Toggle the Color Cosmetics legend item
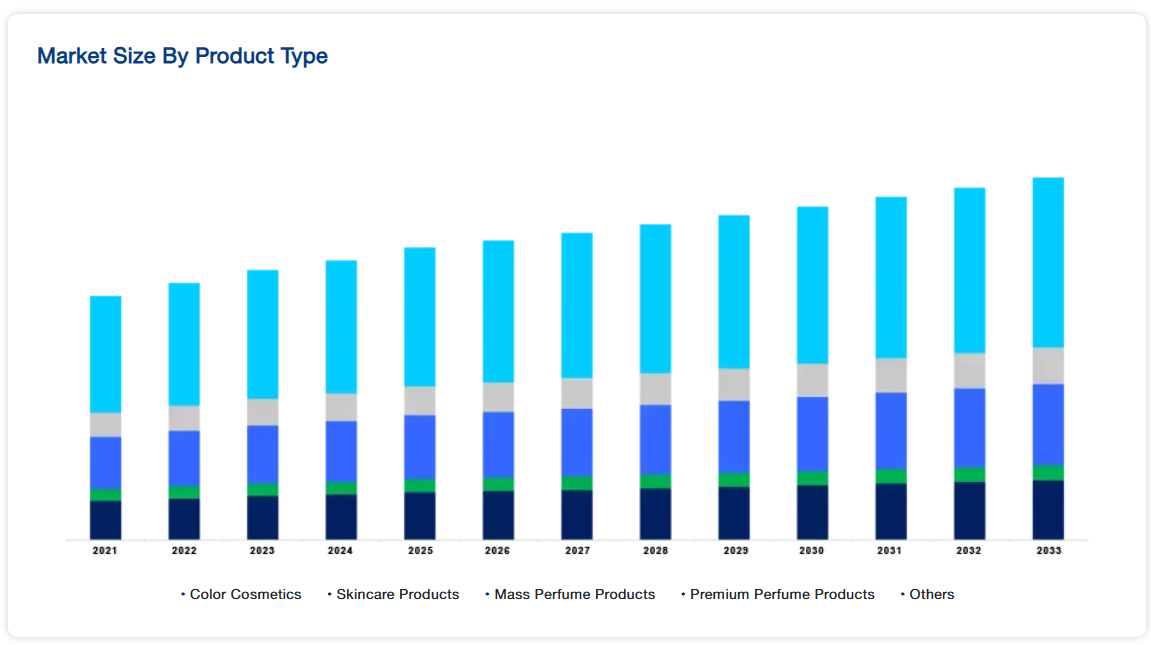Viewport: 1151px width, 645px height. [245, 594]
